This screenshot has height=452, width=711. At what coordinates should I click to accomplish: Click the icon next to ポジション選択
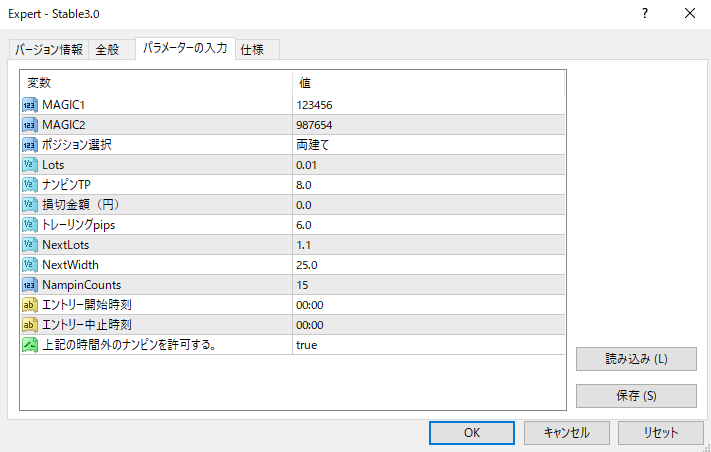(x=30, y=145)
